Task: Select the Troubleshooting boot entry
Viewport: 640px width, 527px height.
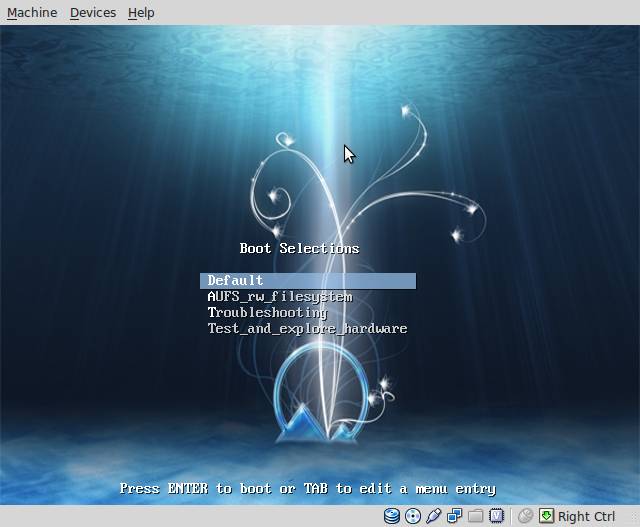Action: pos(267,313)
